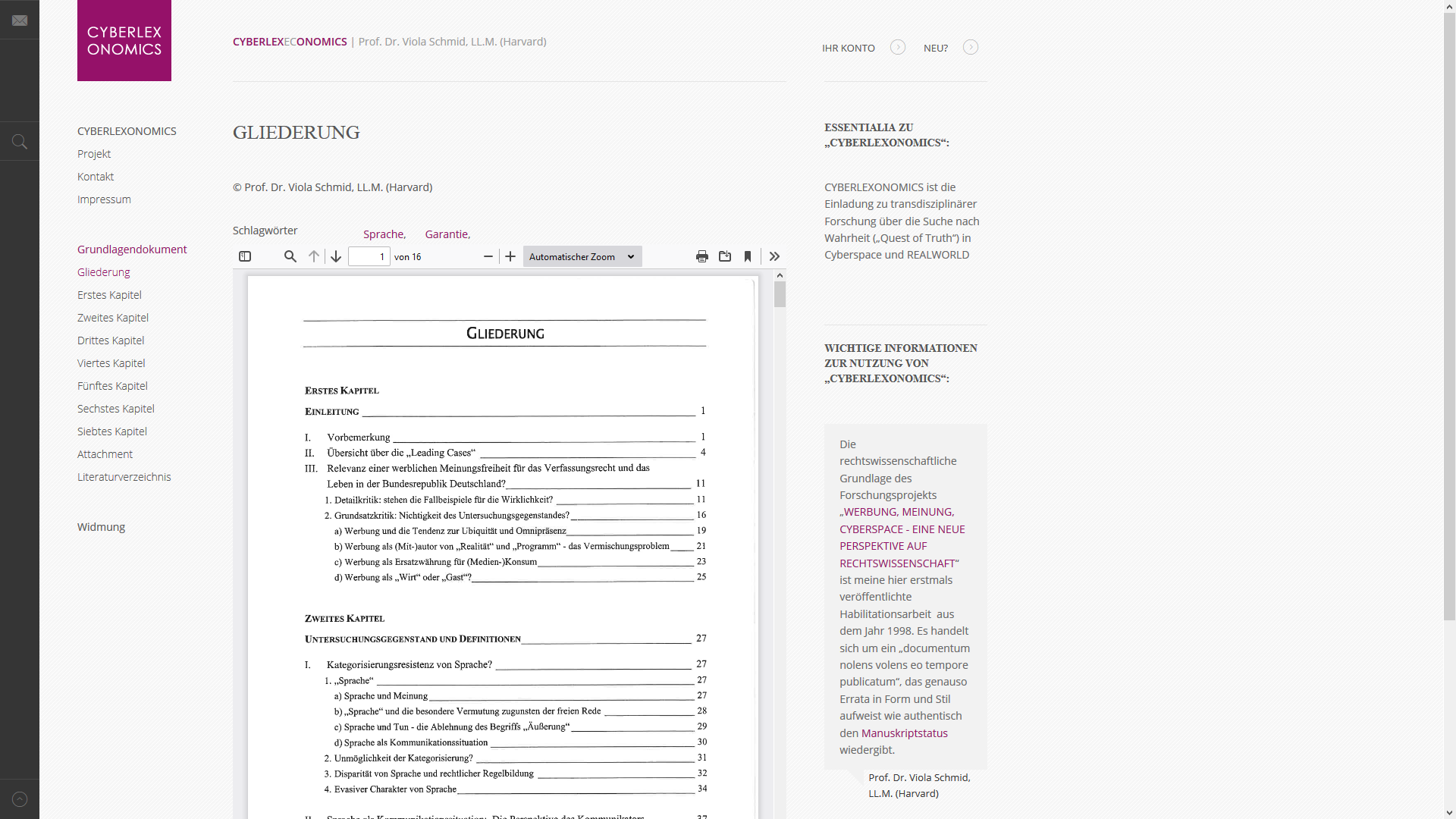Print the PDF document
1456x819 pixels.
(702, 256)
